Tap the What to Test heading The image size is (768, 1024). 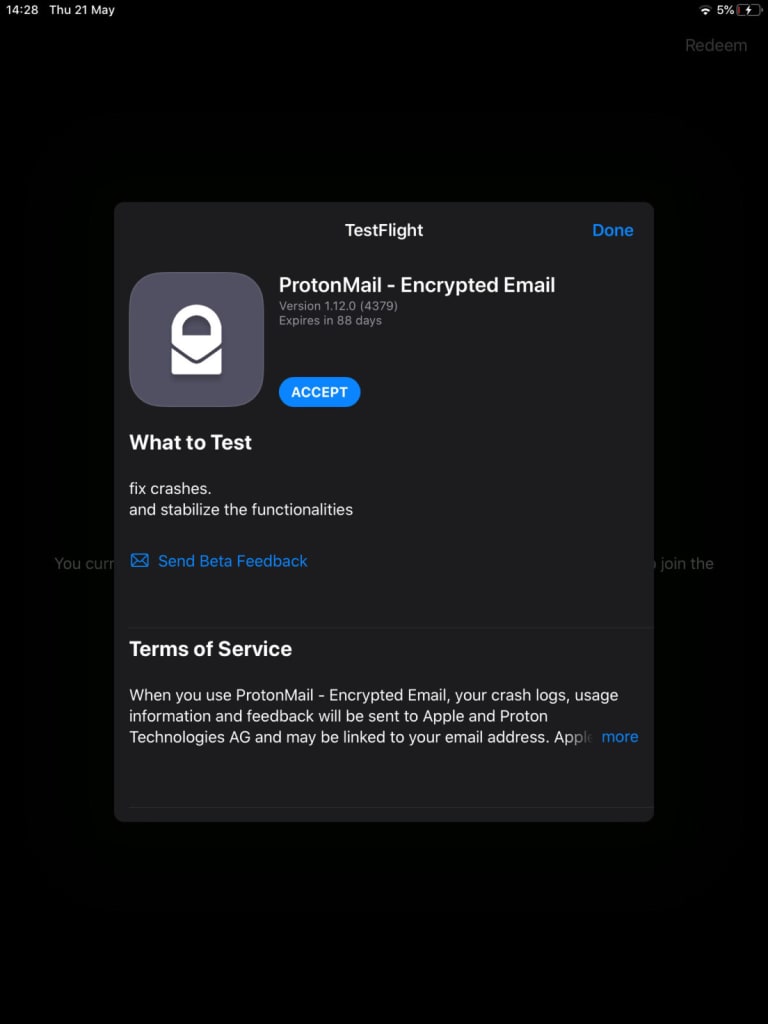(x=190, y=442)
